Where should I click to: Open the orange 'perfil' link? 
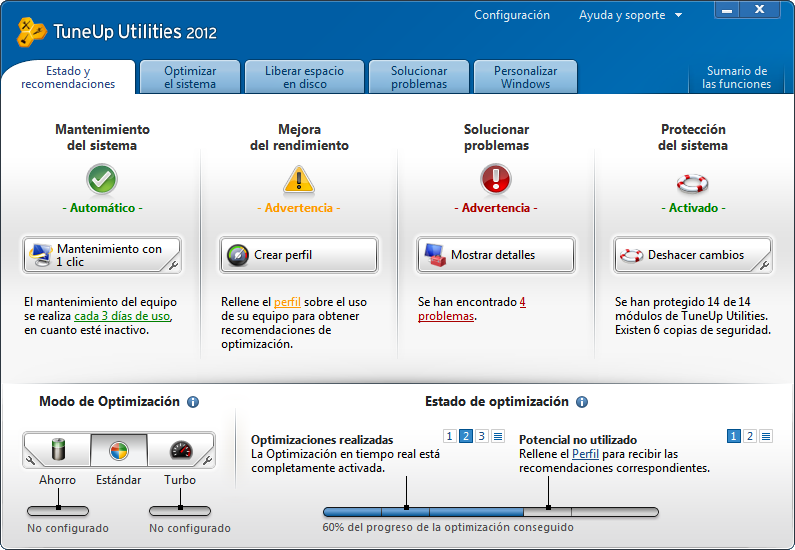[x=287, y=302]
